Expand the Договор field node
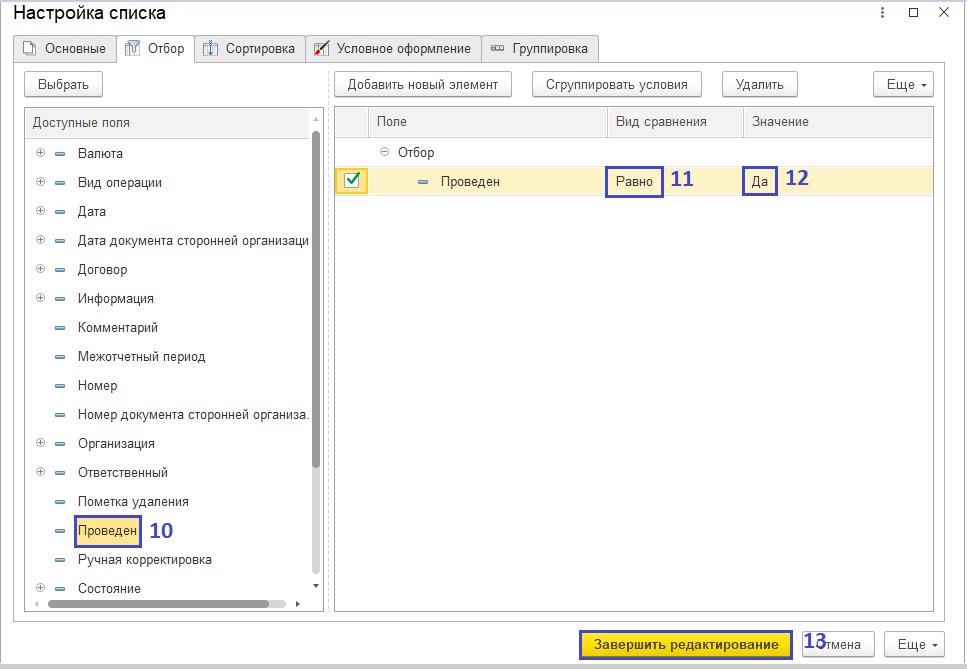The height and width of the screenshot is (669, 967). [x=41, y=269]
